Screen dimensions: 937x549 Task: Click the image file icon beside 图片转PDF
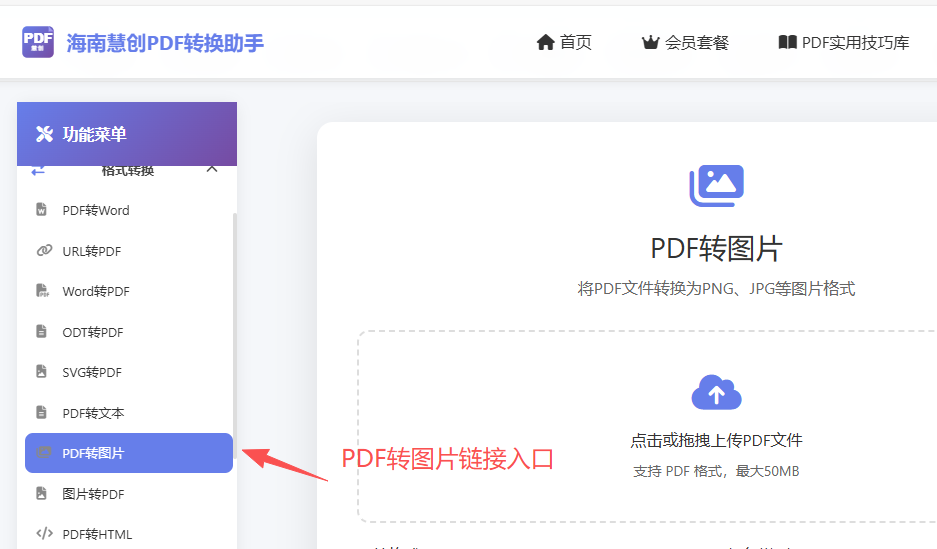41,493
